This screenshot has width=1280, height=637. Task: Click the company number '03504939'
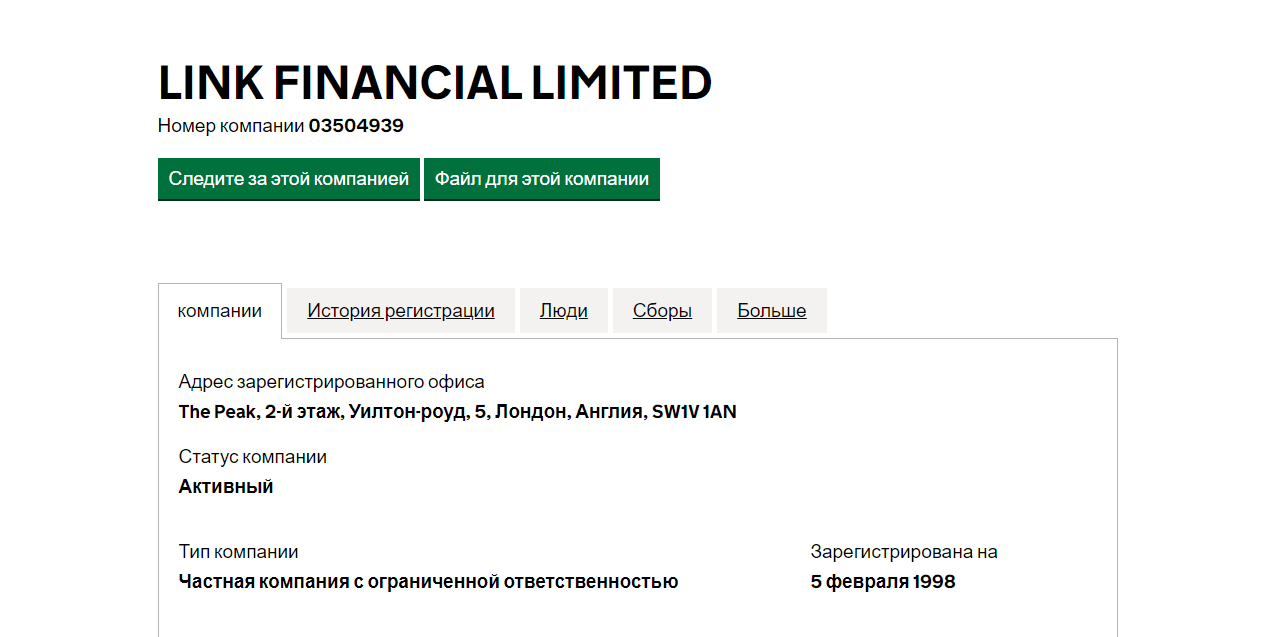pos(356,125)
